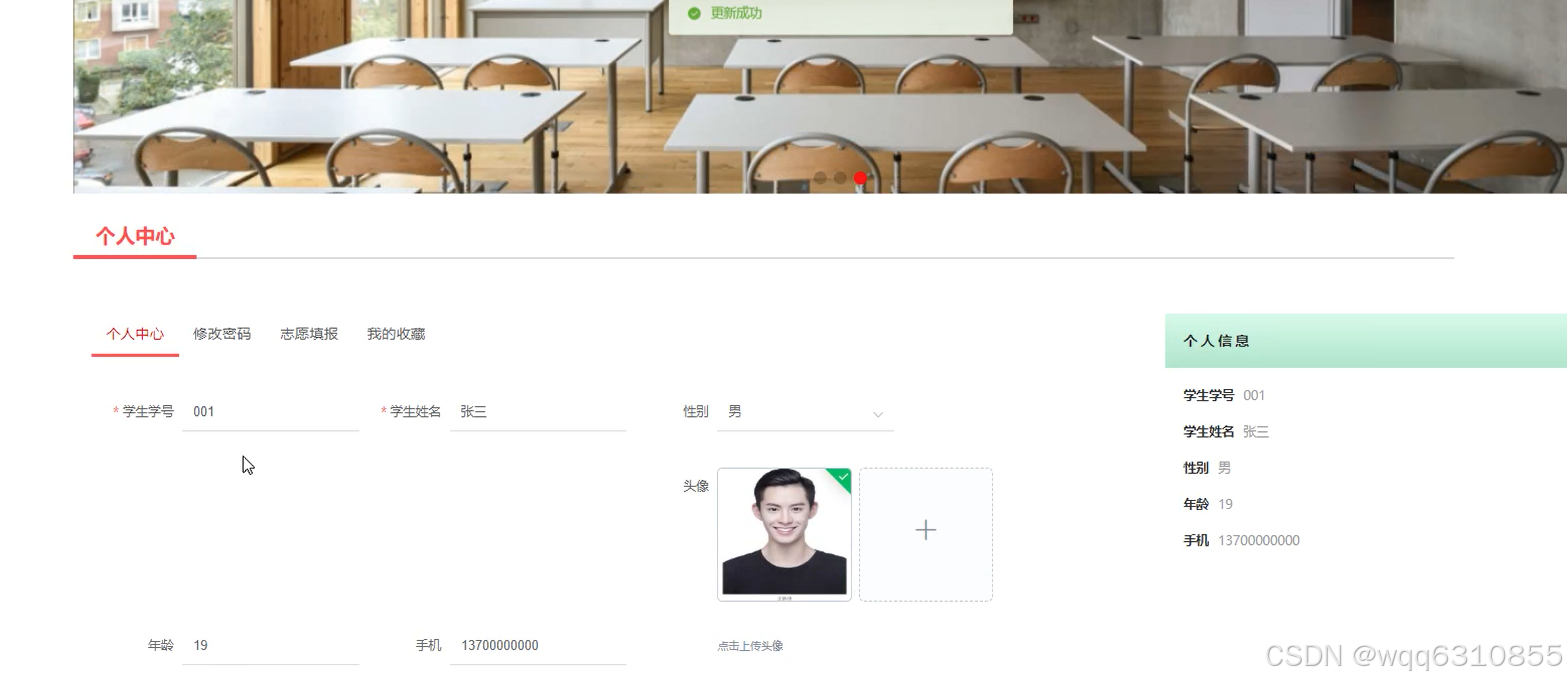The height and width of the screenshot is (683, 1567).
Task: Click 年龄 19 in info panel
Action: tap(1208, 504)
